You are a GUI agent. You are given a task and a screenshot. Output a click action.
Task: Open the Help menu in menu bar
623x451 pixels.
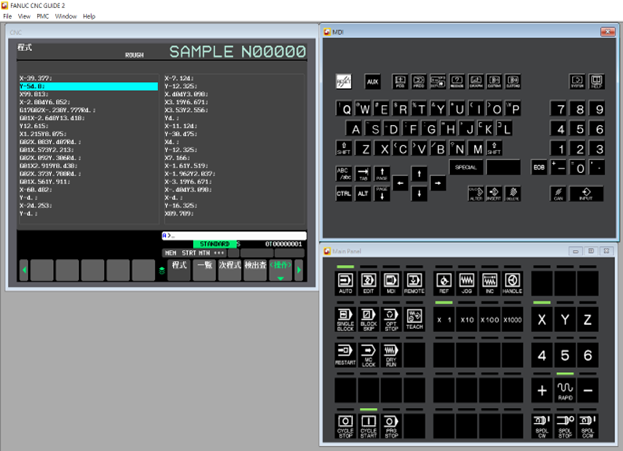89,16
